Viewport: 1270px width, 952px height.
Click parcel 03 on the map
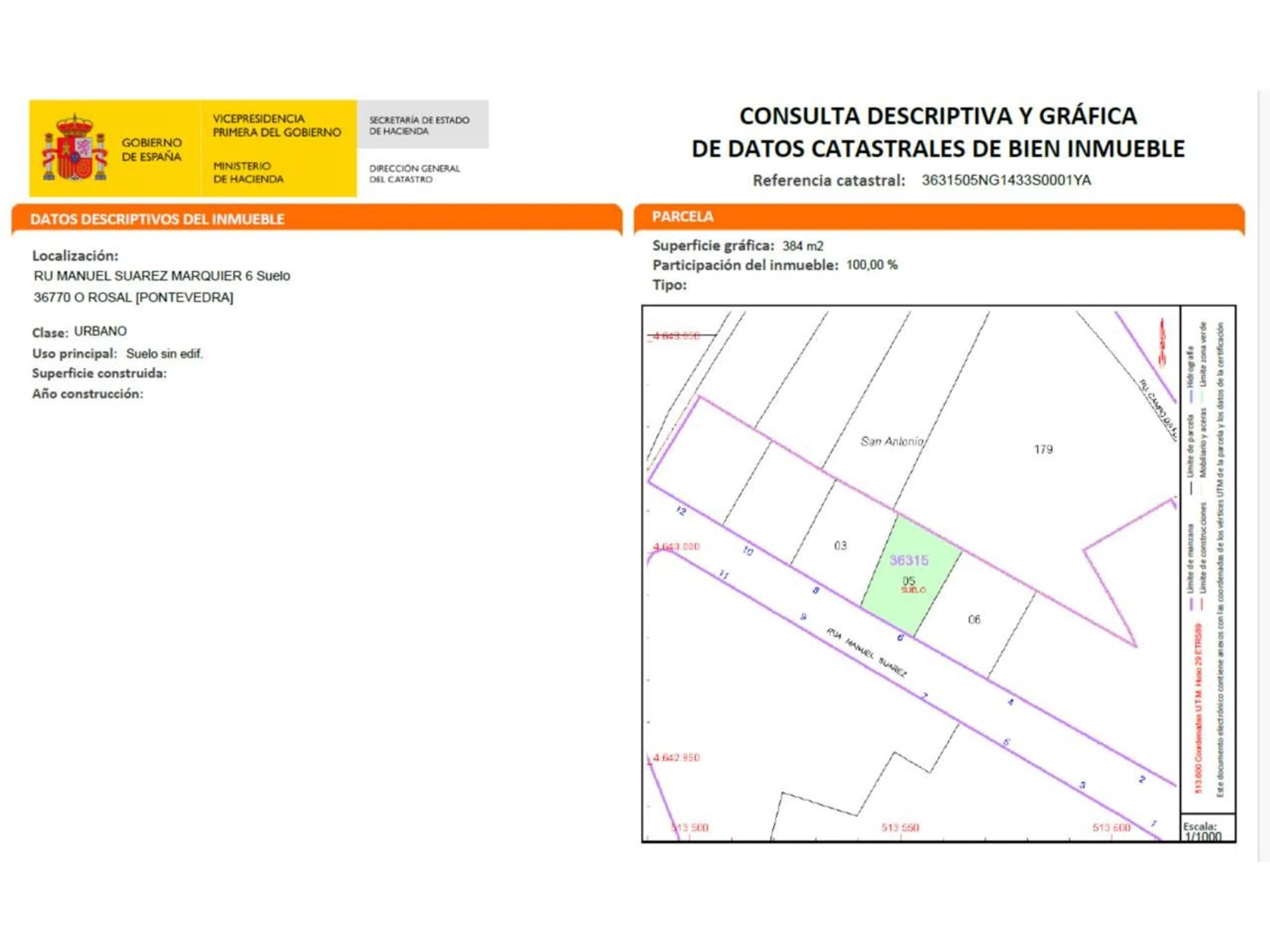[x=840, y=546]
